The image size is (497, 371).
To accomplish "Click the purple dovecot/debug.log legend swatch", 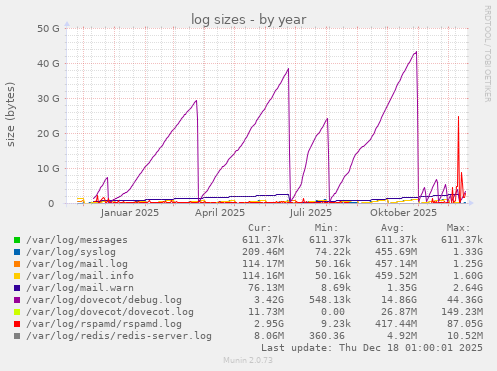I will 17,300.
